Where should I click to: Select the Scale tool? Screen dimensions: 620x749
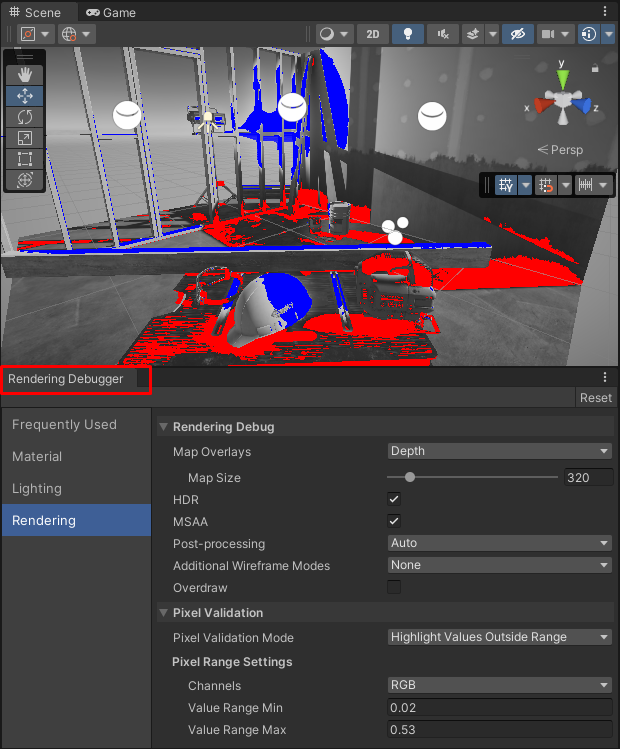(25, 138)
